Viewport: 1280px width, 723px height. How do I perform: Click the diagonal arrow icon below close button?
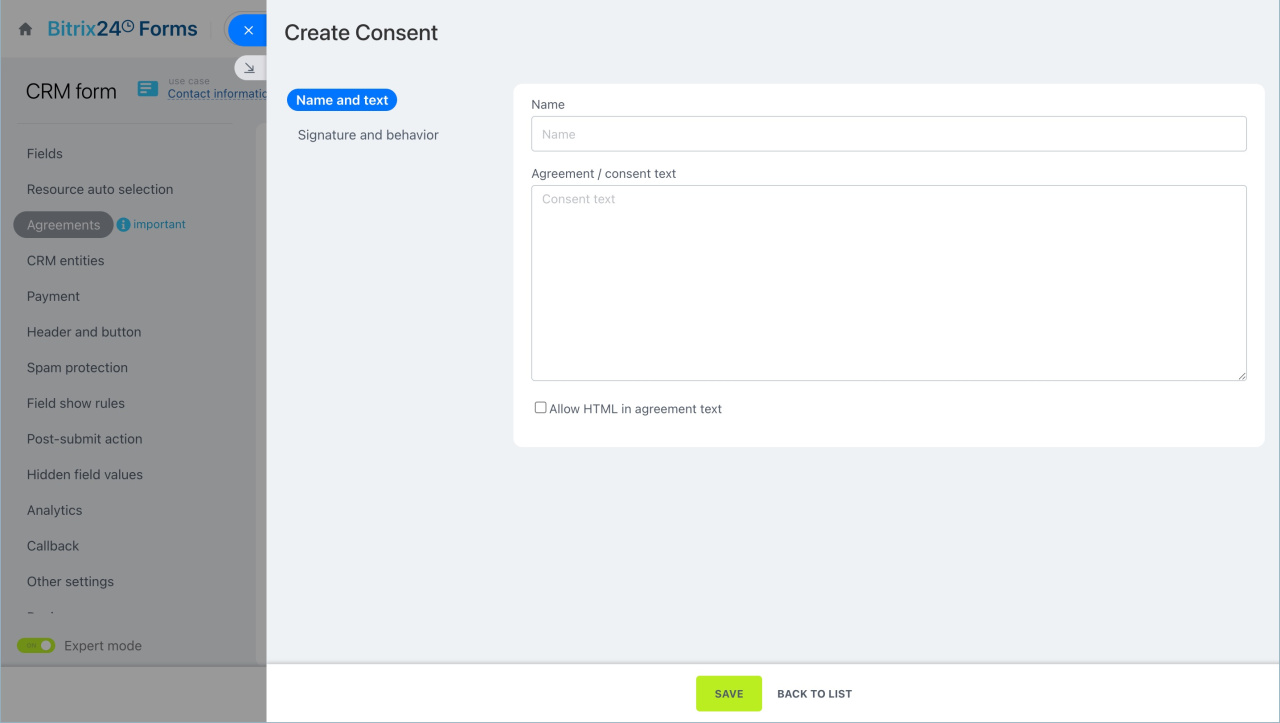tap(250, 68)
